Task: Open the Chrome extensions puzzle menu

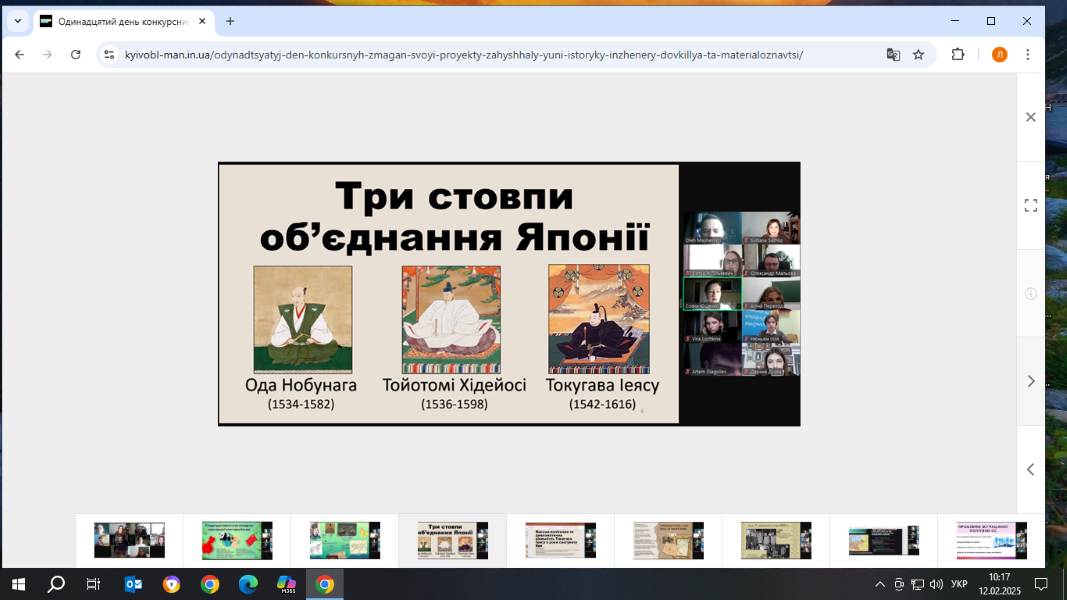Action: coord(958,55)
